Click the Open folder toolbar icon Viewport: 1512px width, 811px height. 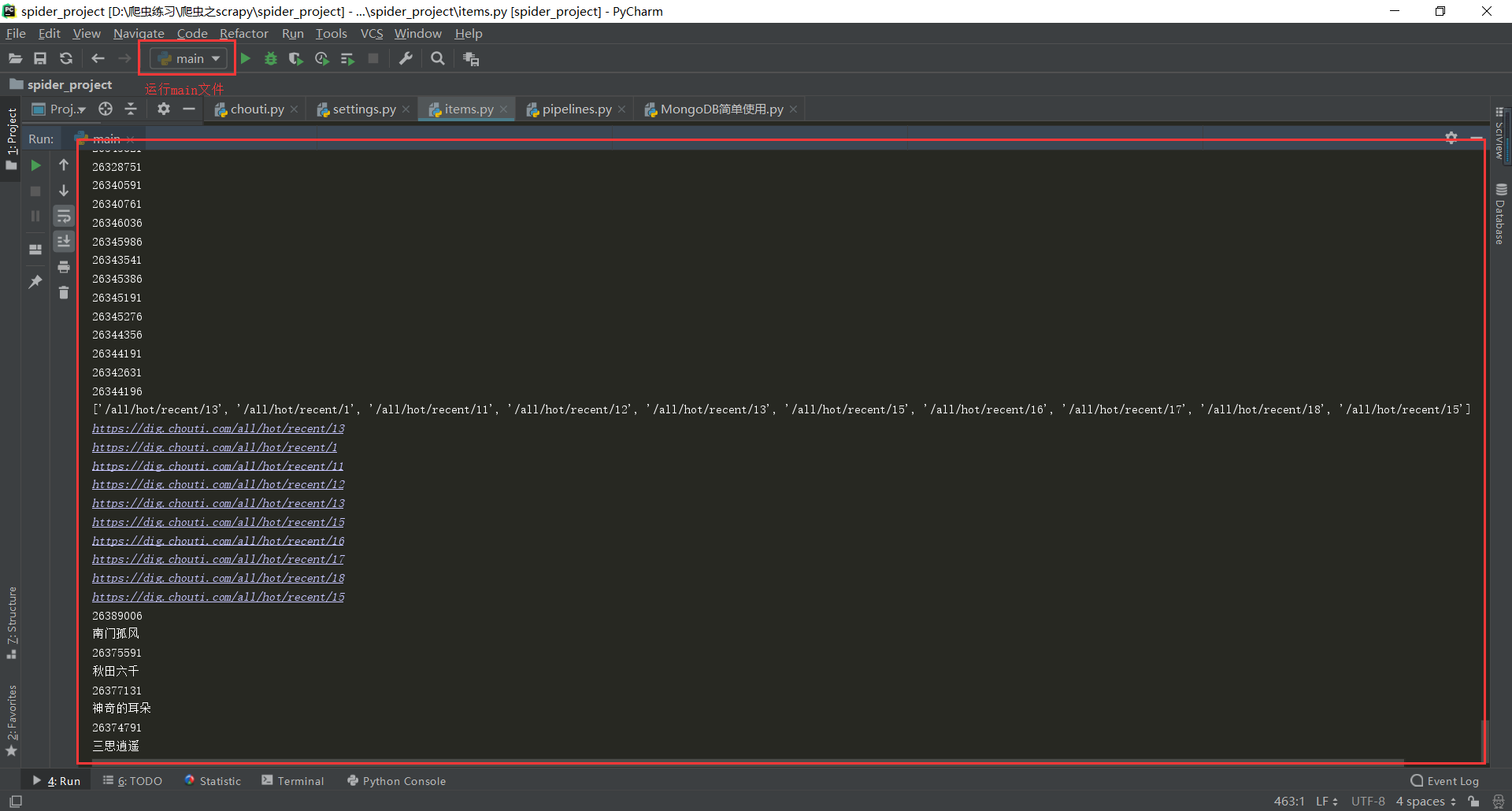(x=15, y=58)
